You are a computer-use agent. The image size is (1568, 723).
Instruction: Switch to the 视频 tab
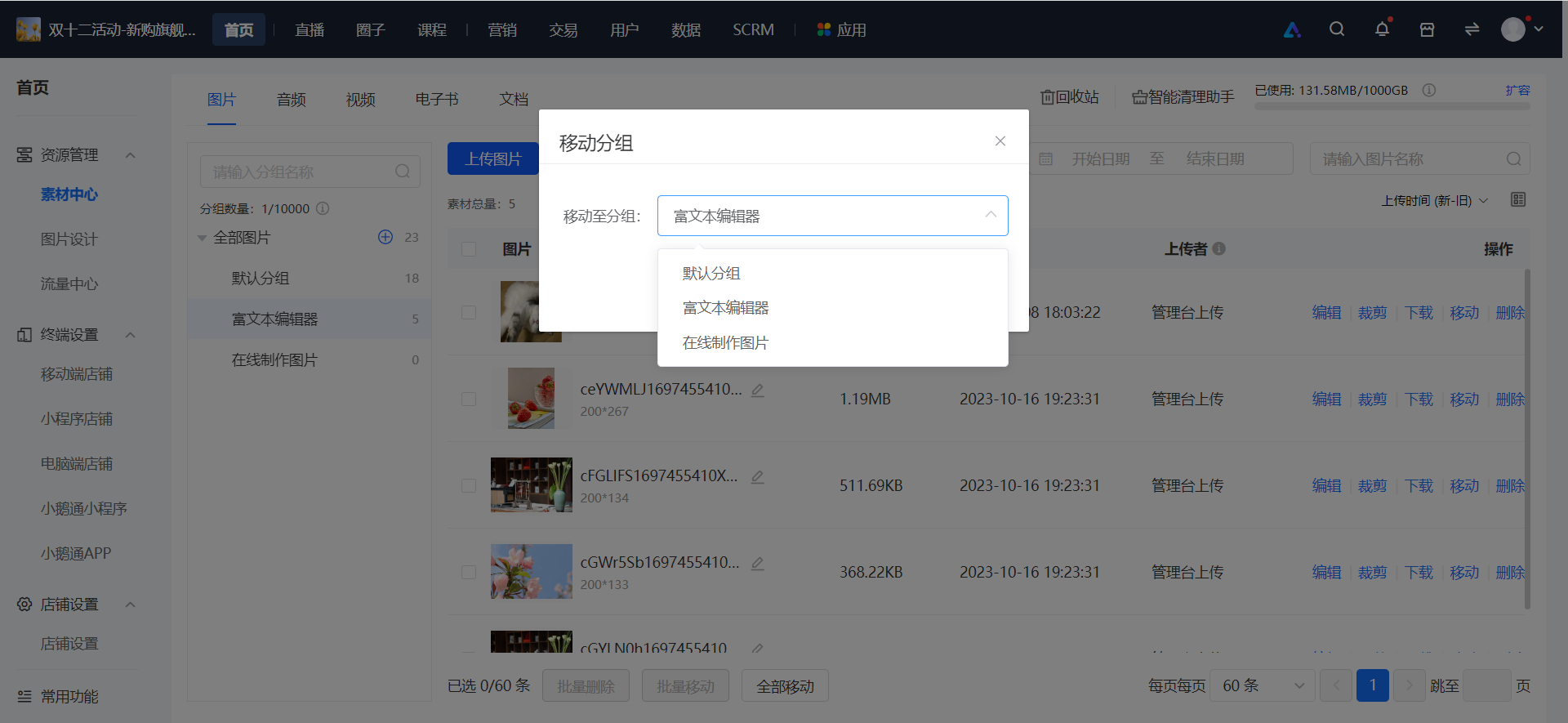[360, 100]
